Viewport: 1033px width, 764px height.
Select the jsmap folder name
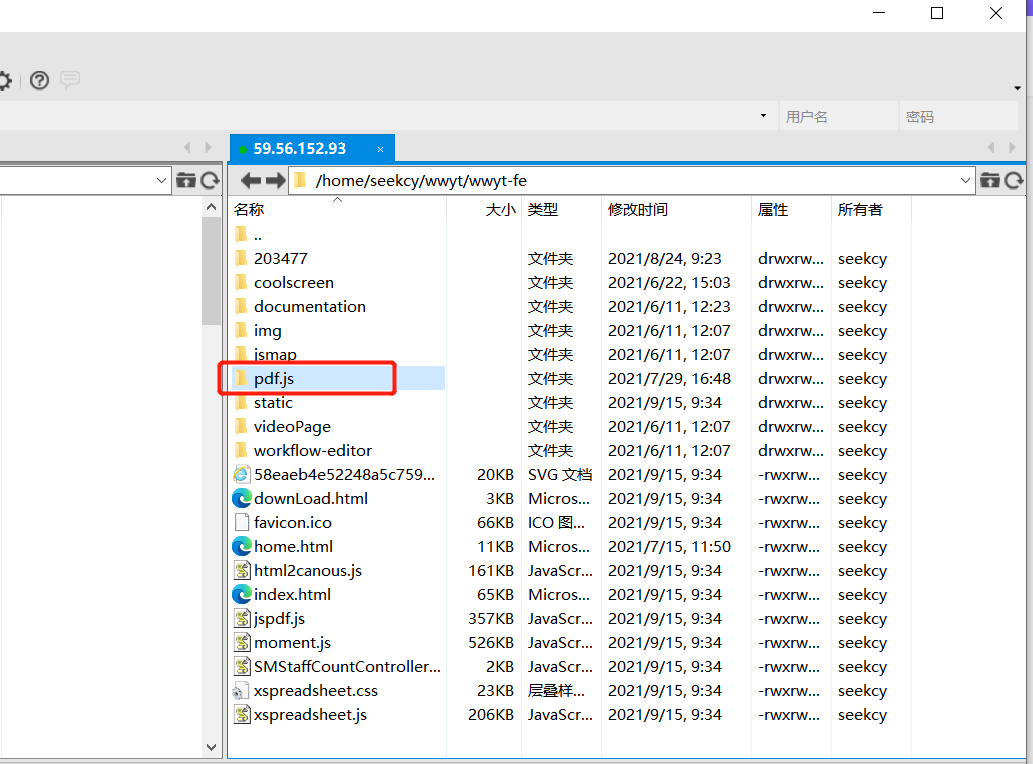point(275,355)
